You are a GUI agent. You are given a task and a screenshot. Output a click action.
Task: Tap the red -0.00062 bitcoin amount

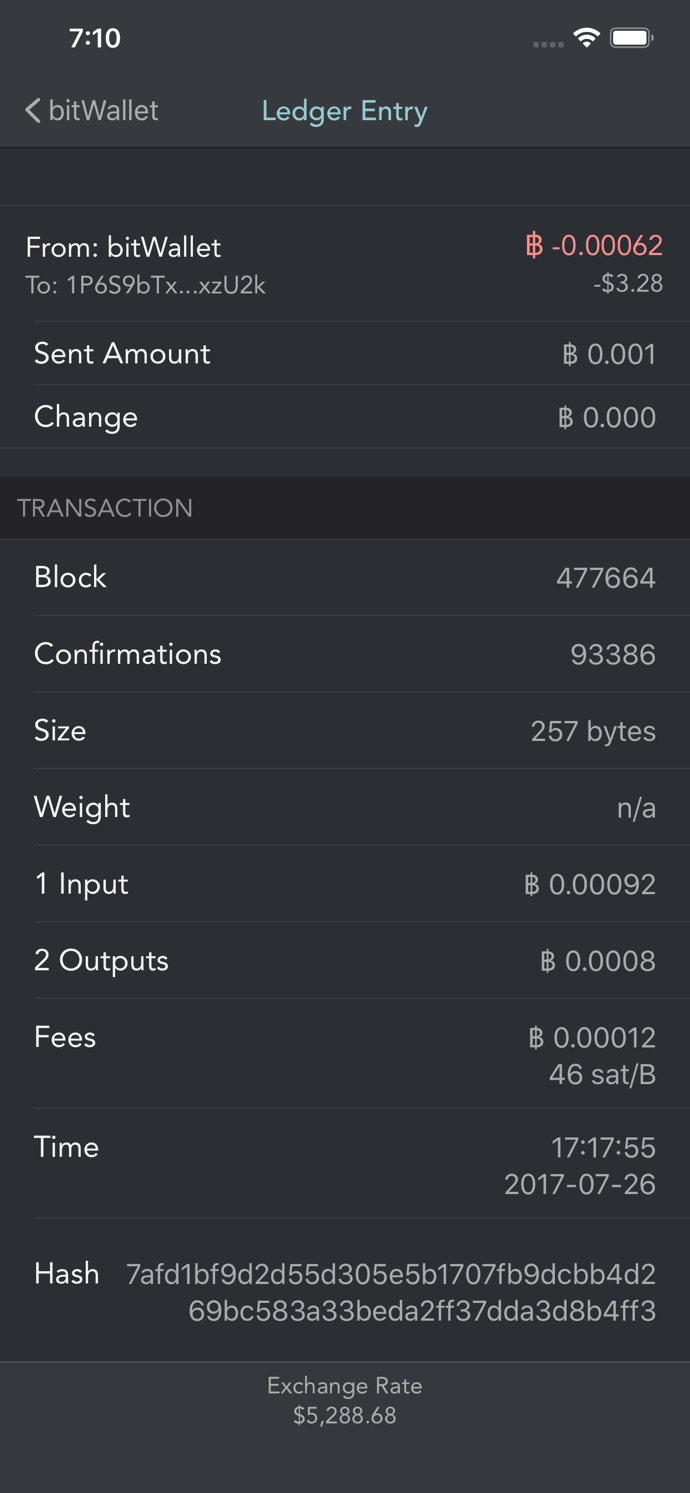point(594,246)
